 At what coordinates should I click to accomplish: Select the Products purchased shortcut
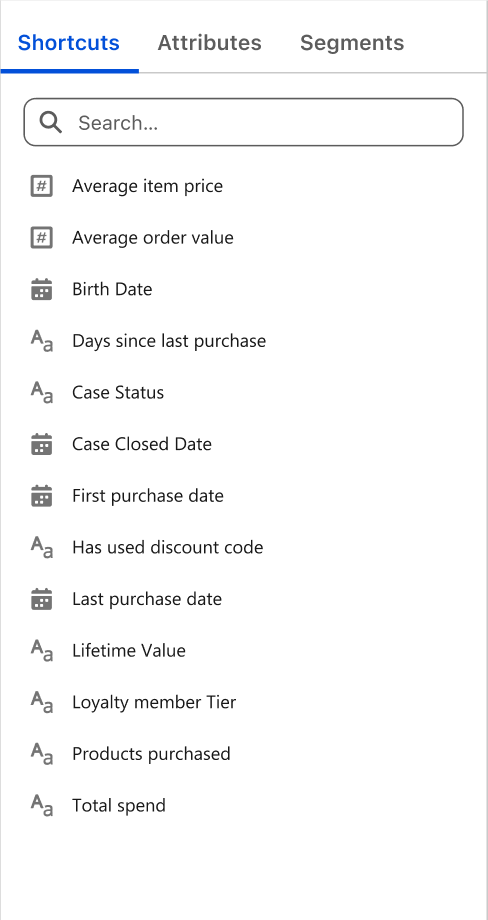243,754
